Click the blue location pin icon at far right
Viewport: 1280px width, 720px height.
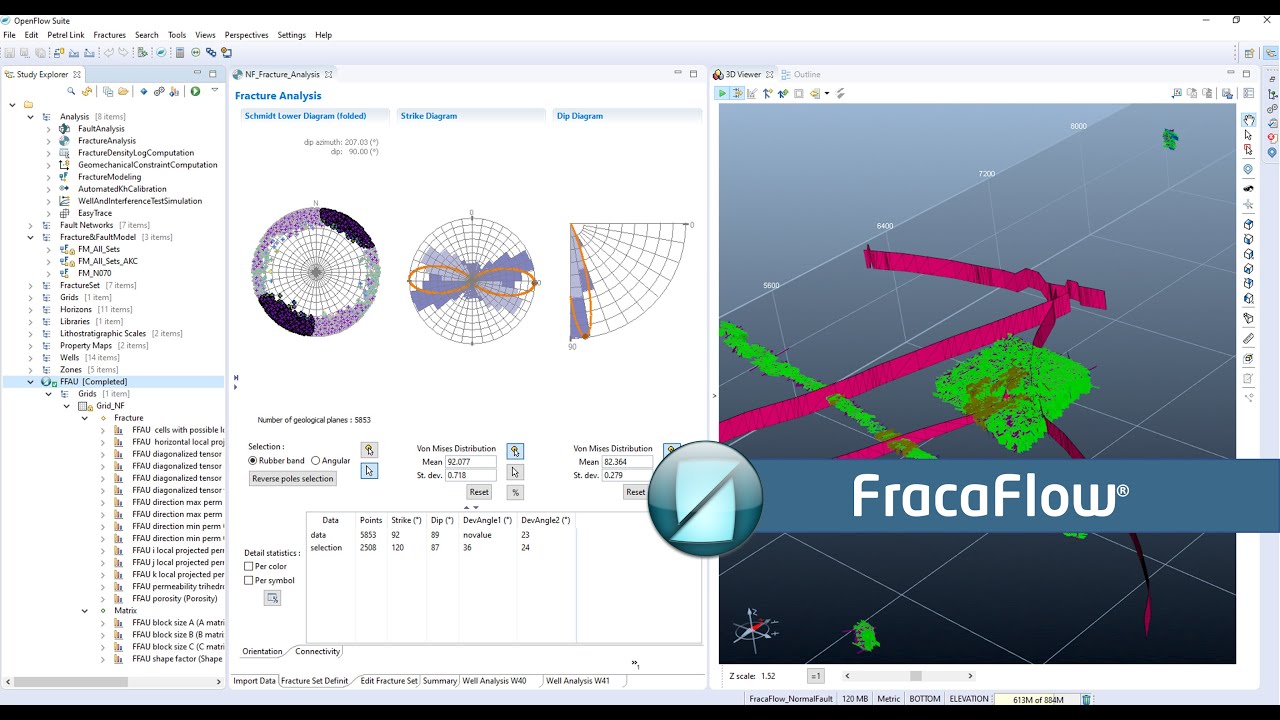(1272, 153)
